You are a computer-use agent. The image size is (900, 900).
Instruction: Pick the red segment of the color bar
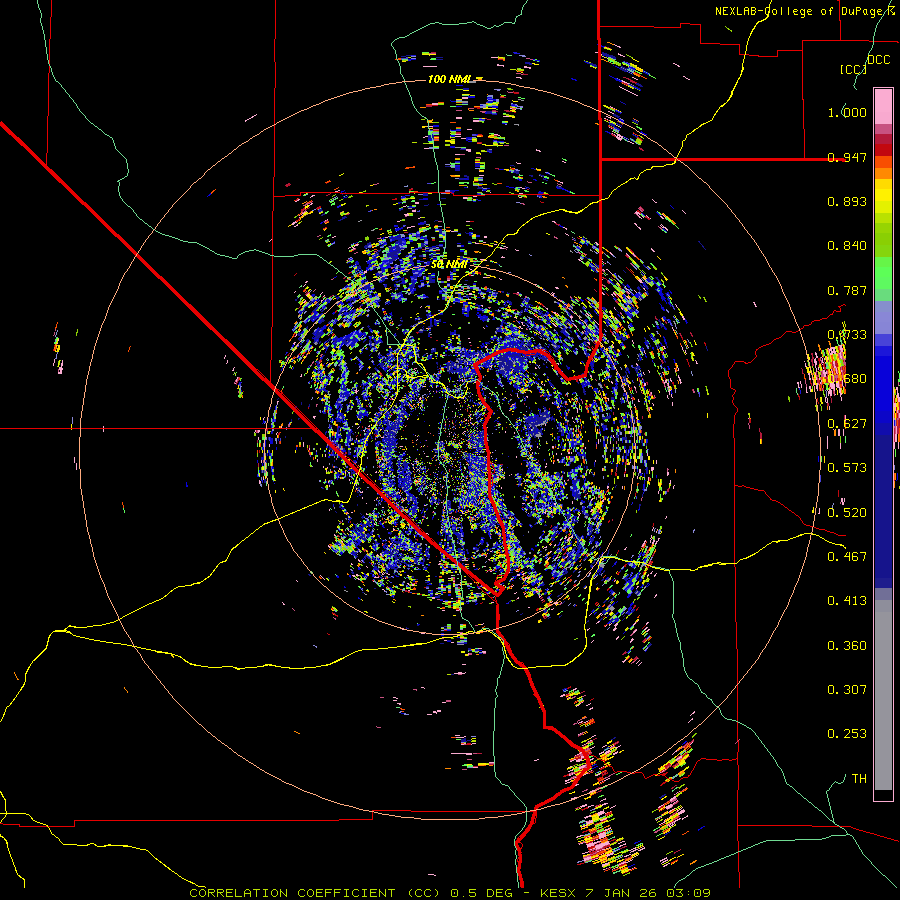883,150
